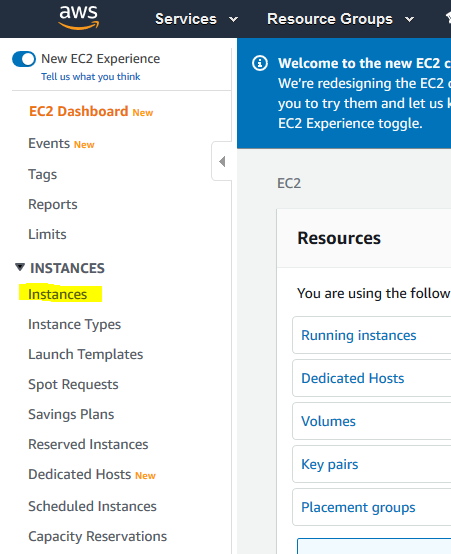Screen dimensions: 451x554
Task: Open Reserved Instances
Action: [x=88, y=444]
